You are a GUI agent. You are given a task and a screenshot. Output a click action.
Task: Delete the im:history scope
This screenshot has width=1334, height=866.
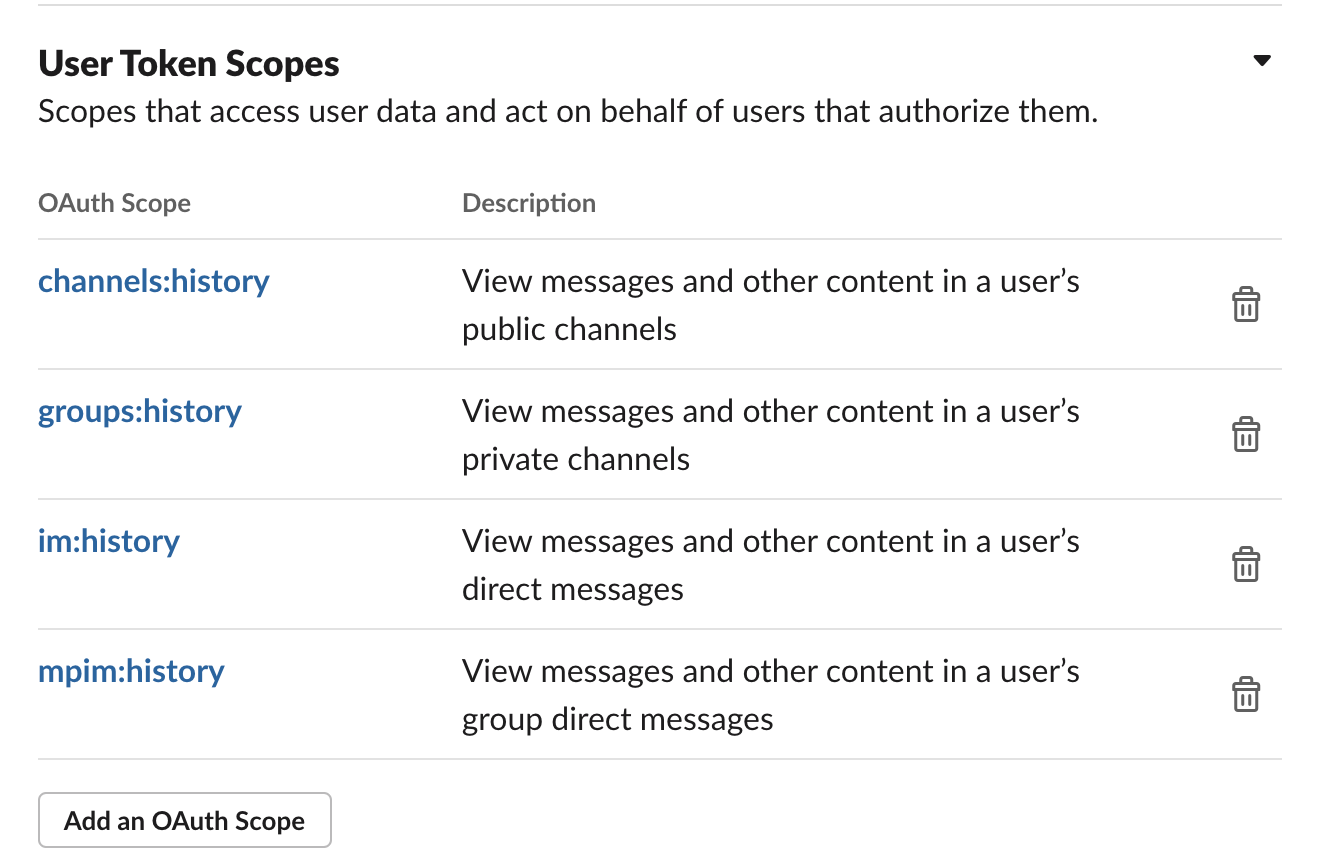click(x=1245, y=565)
